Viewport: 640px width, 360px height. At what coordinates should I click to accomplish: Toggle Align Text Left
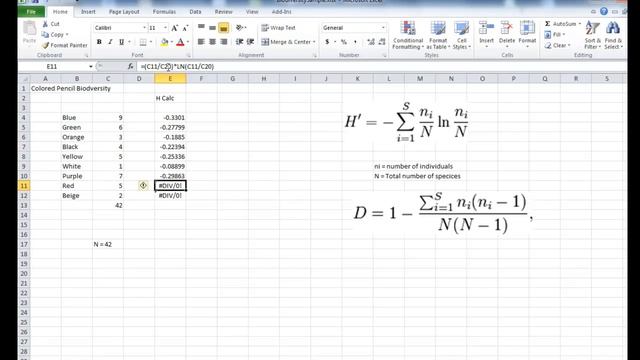[201, 42]
